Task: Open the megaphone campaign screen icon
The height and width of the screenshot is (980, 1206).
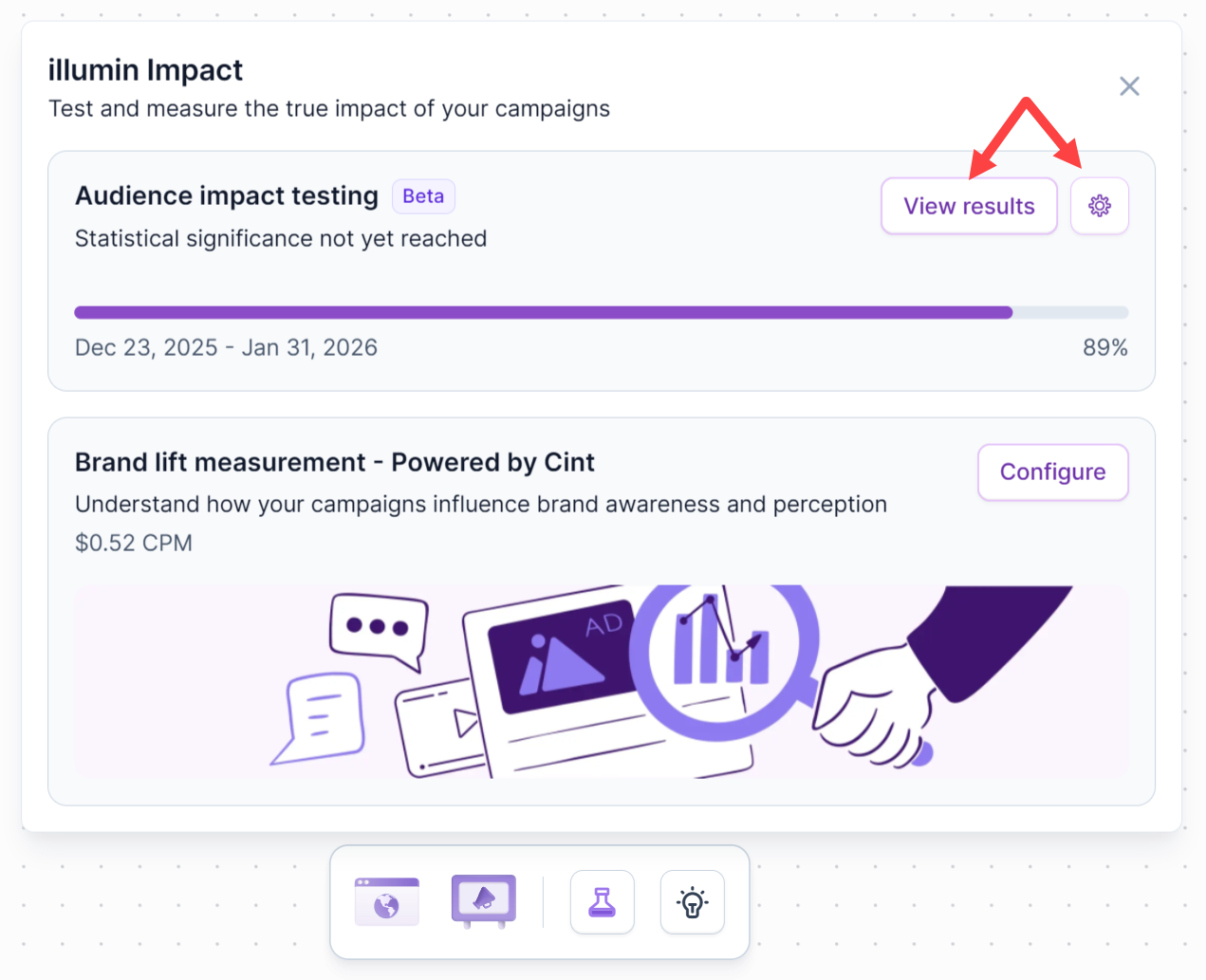Action: (484, 899)
